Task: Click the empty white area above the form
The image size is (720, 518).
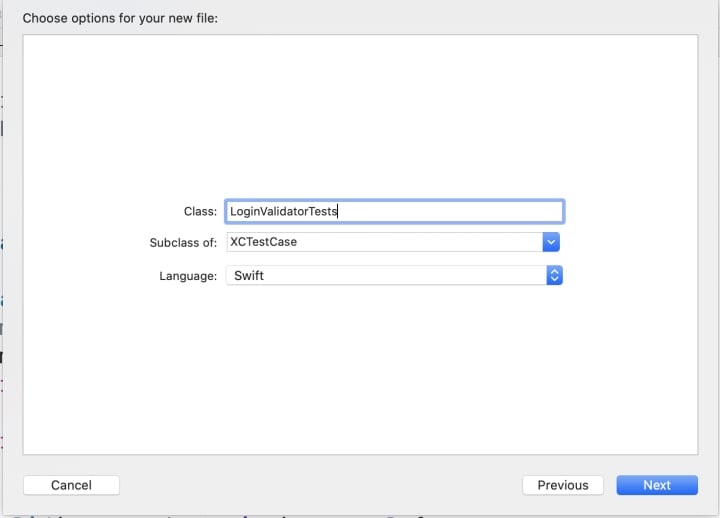Action: pyautogui.click(x=360, y=110)
